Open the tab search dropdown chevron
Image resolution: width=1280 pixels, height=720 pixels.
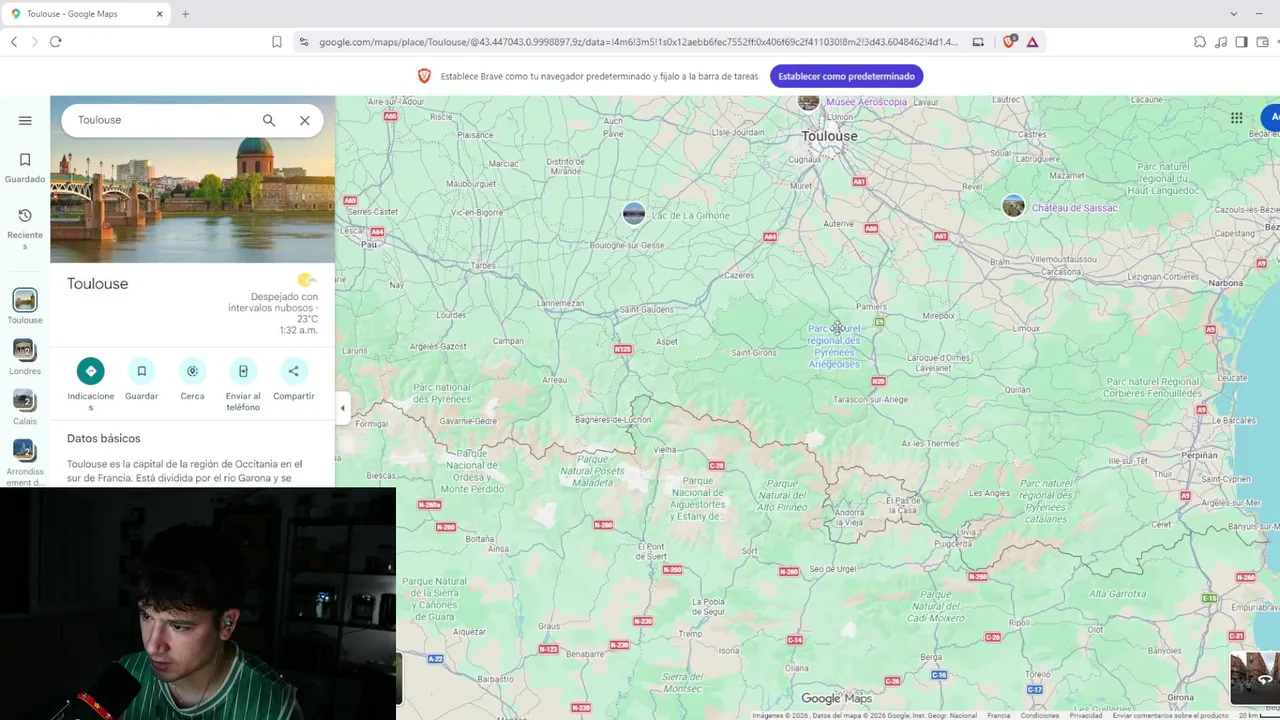tap(1233, 14)
